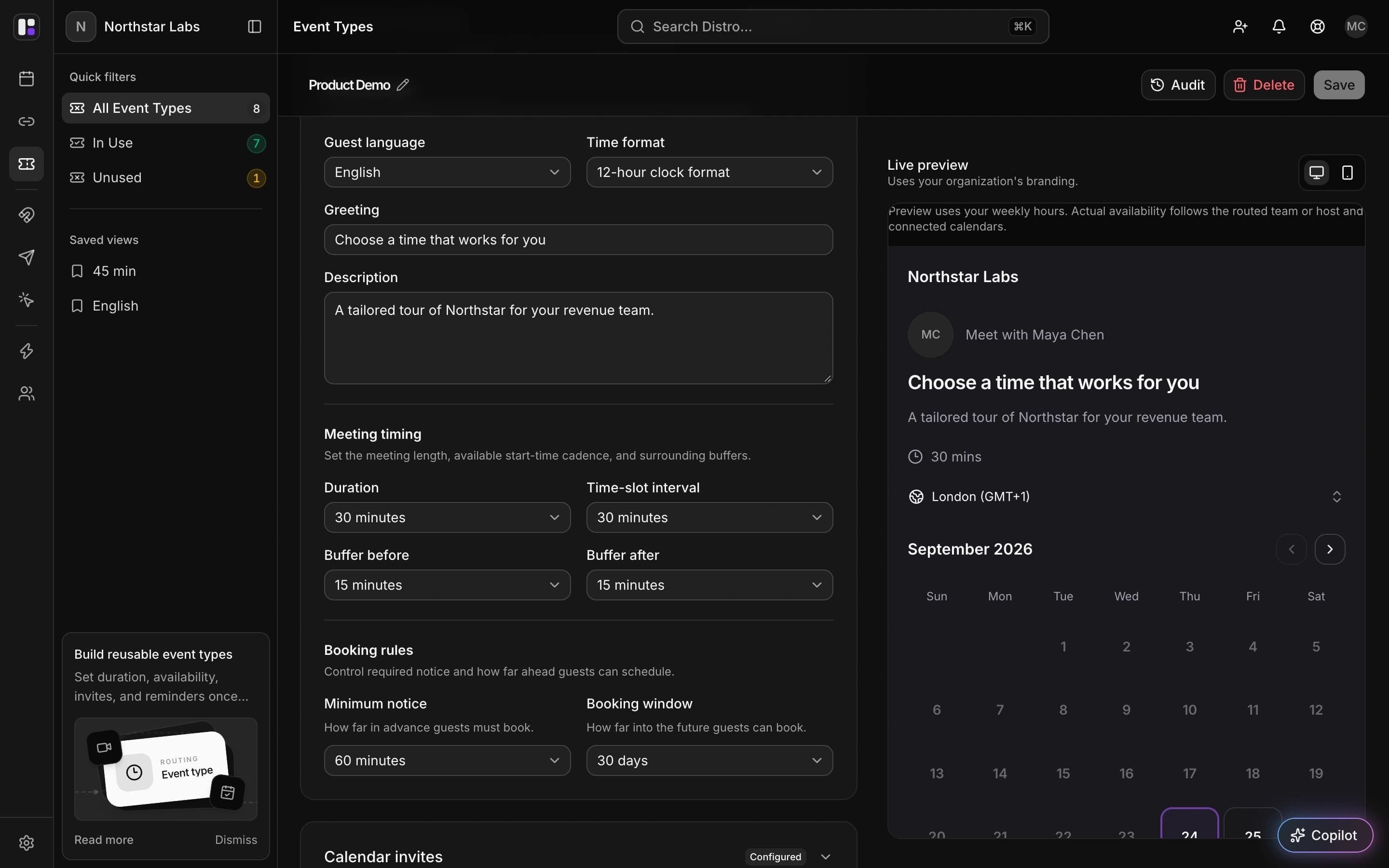The height and width of the screenshot is (868, 1389).
Task: Switch live preview to mobile view
Action: pos(1348,172)
